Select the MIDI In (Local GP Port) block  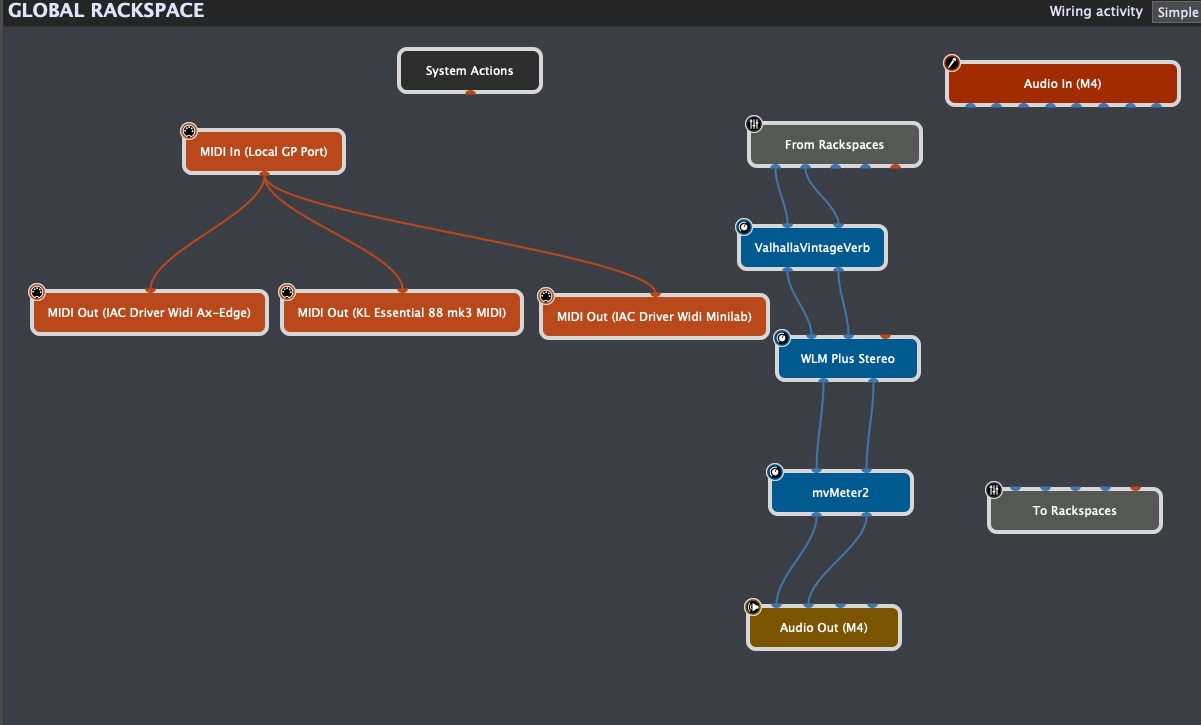coord(264,152)
